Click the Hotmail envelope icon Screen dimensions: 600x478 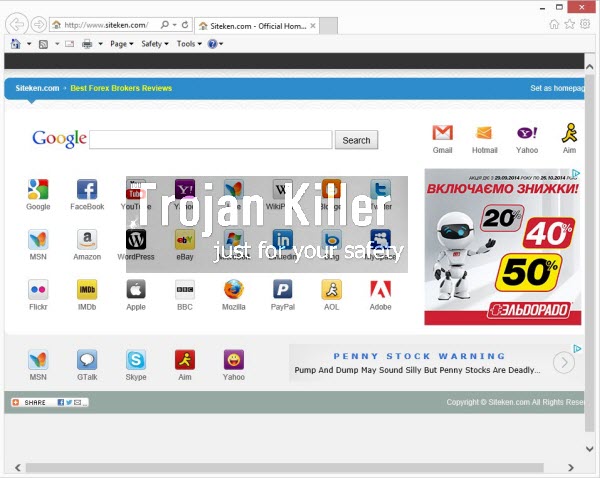pyautogui.click(x=484, y=133)
